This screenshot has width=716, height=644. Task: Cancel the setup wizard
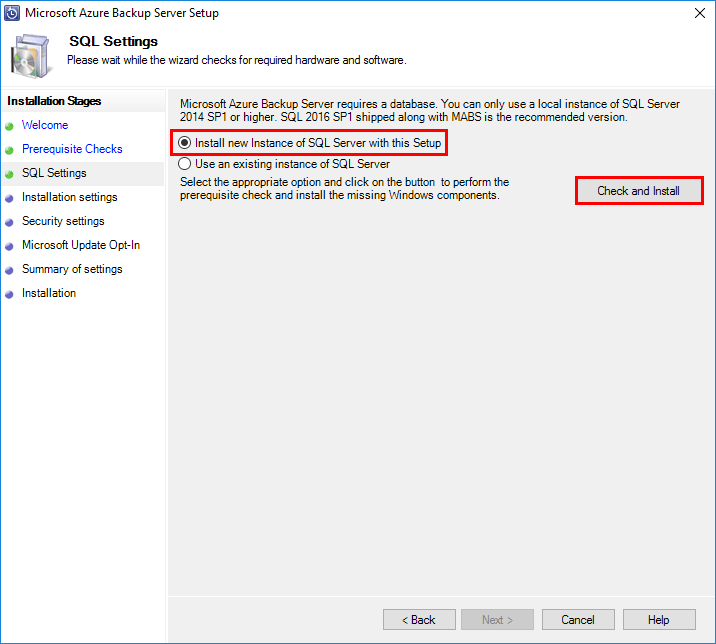578,619
